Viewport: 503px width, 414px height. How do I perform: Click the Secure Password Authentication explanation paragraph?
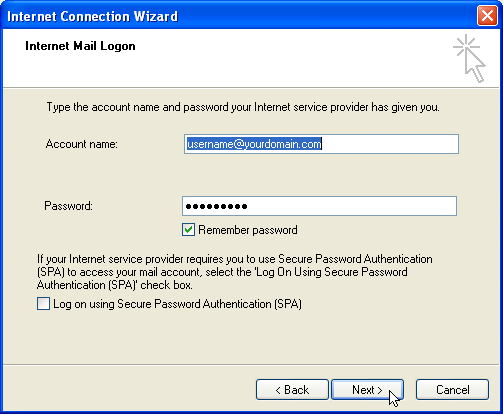click(x=235, y=272)
